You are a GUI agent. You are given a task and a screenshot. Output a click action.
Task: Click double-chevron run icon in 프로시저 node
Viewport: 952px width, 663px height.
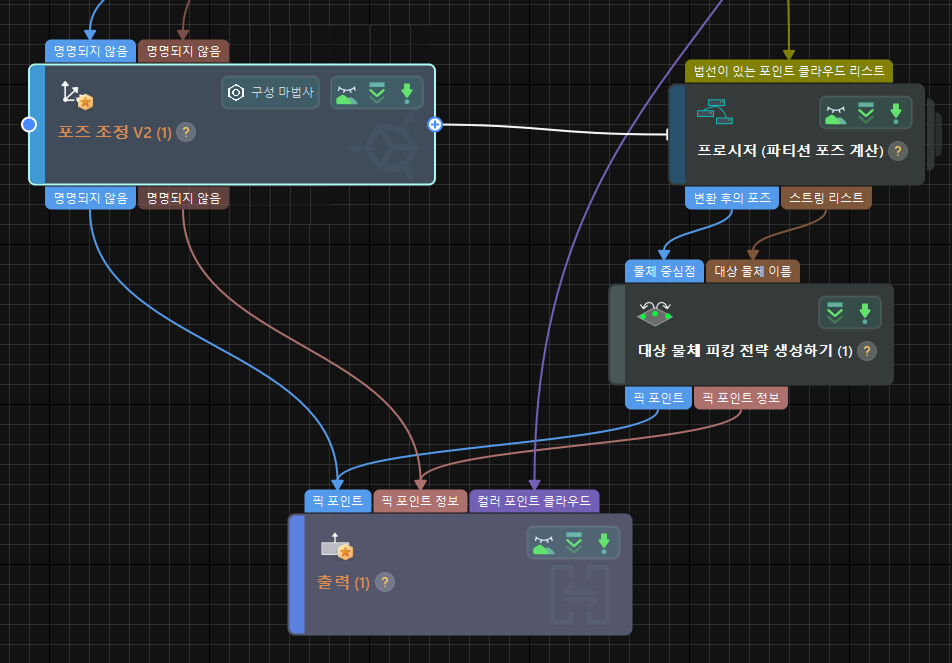(866, 113)
